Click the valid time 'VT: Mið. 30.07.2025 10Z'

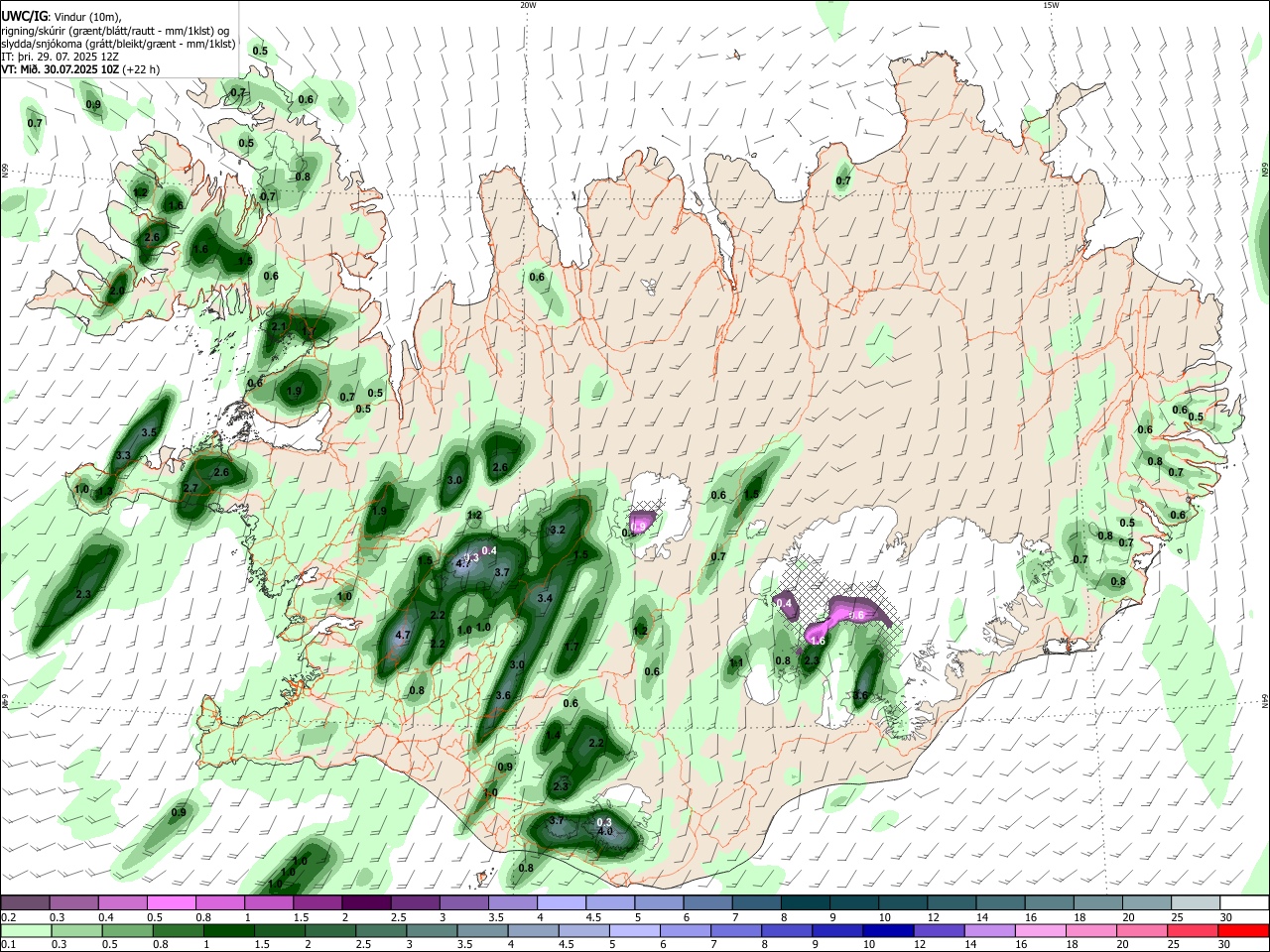(62, 69)
